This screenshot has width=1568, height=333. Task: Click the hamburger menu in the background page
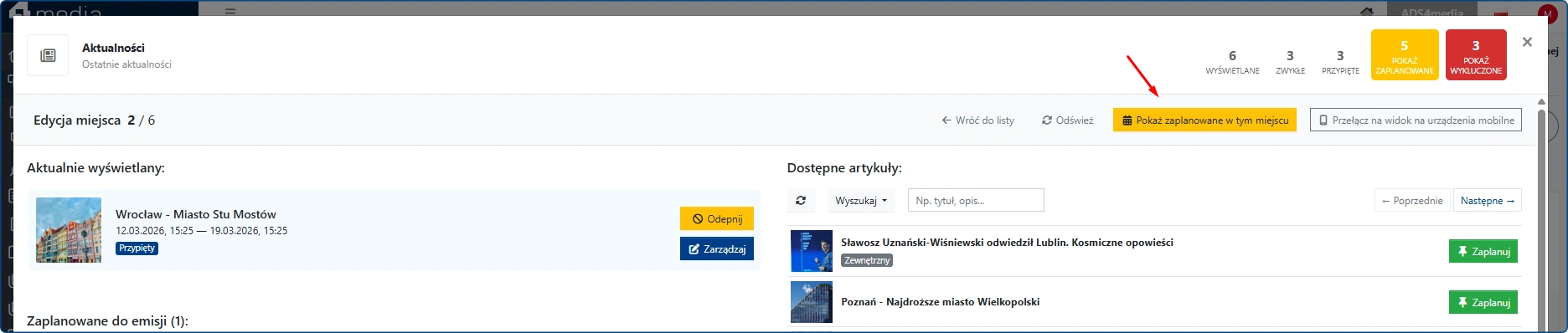230,11
